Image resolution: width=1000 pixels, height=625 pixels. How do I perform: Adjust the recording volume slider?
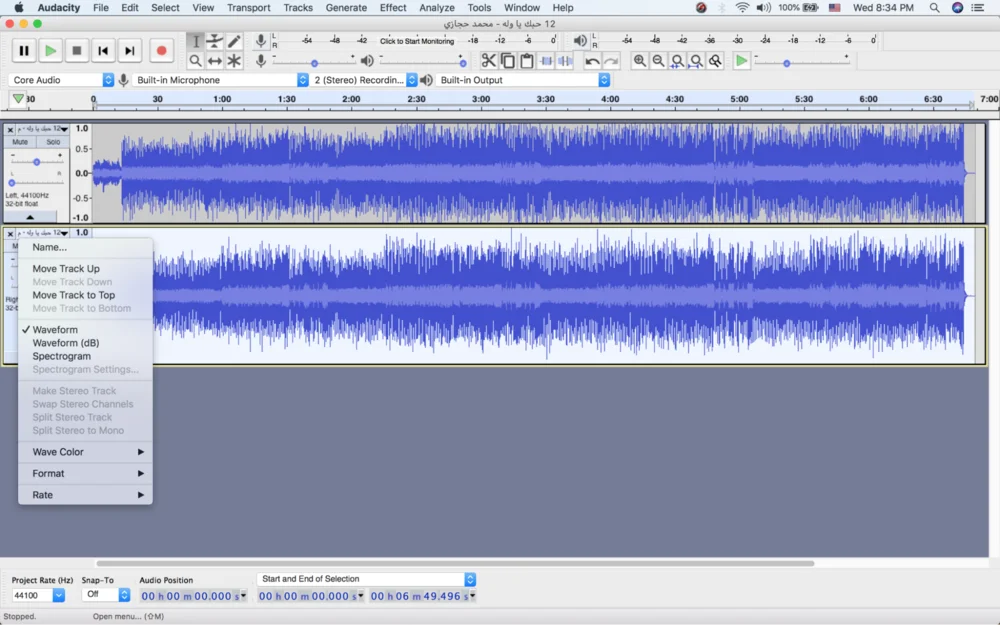point(314,63)
